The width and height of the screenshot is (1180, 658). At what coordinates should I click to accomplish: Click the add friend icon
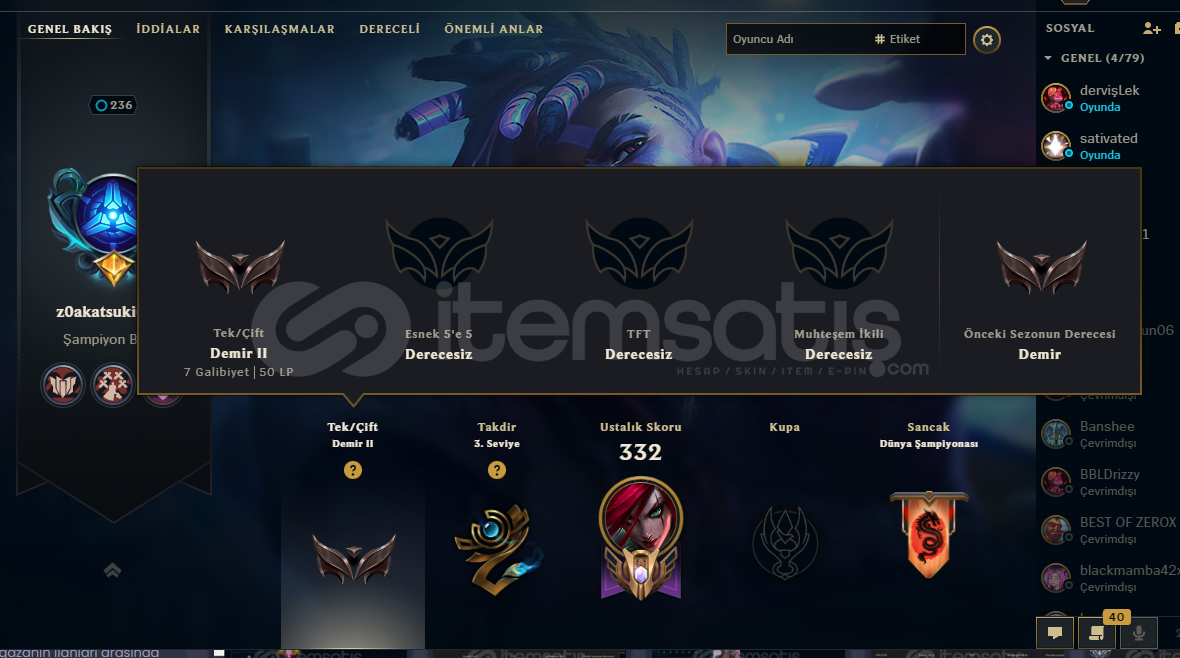(x=1151, y=29)
